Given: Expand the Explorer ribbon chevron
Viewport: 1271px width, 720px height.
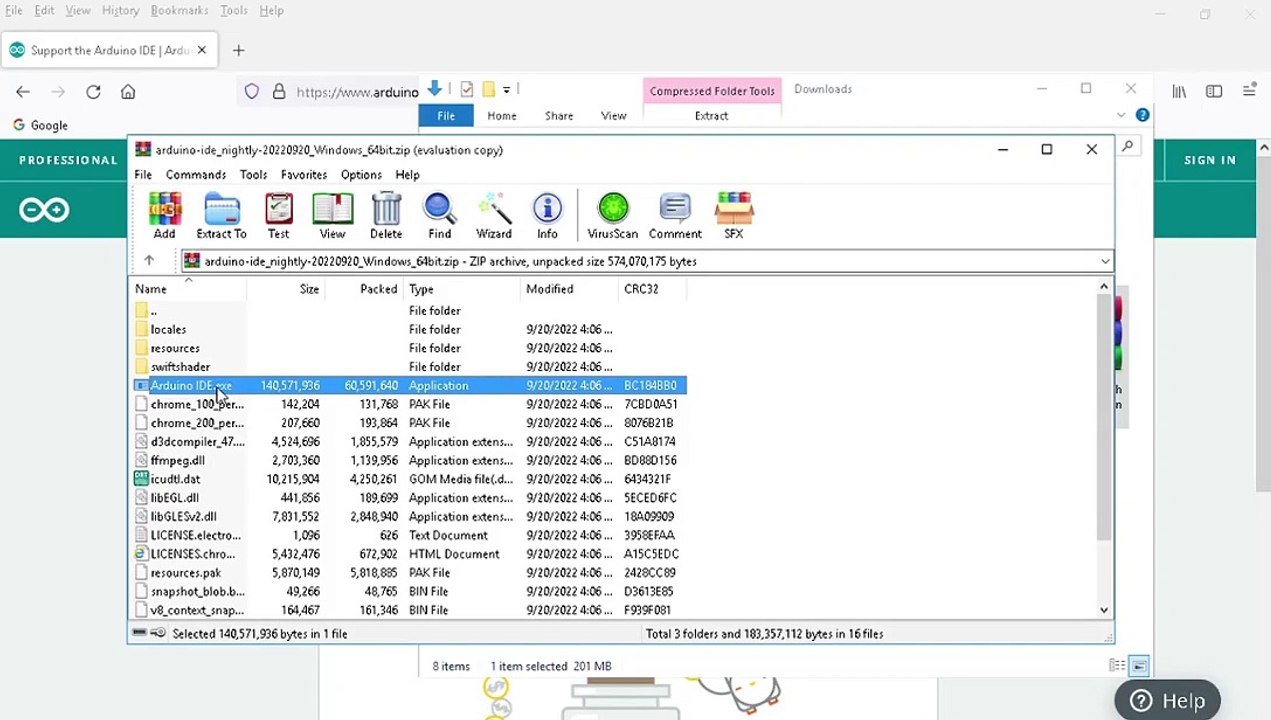Looking at the screenshot, I should click(x=1122, y=115).
